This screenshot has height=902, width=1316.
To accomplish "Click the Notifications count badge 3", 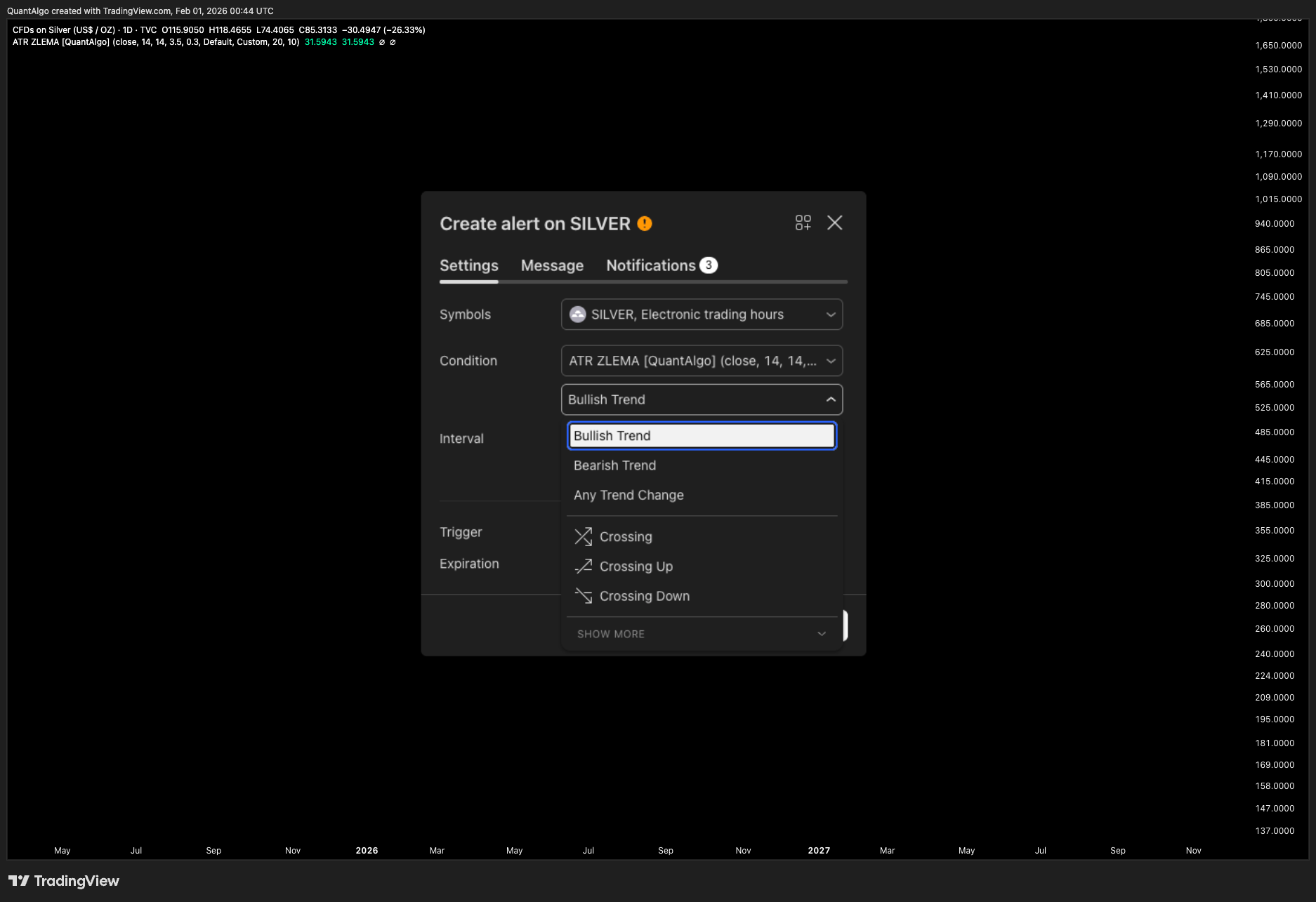I will pos(709,265).
